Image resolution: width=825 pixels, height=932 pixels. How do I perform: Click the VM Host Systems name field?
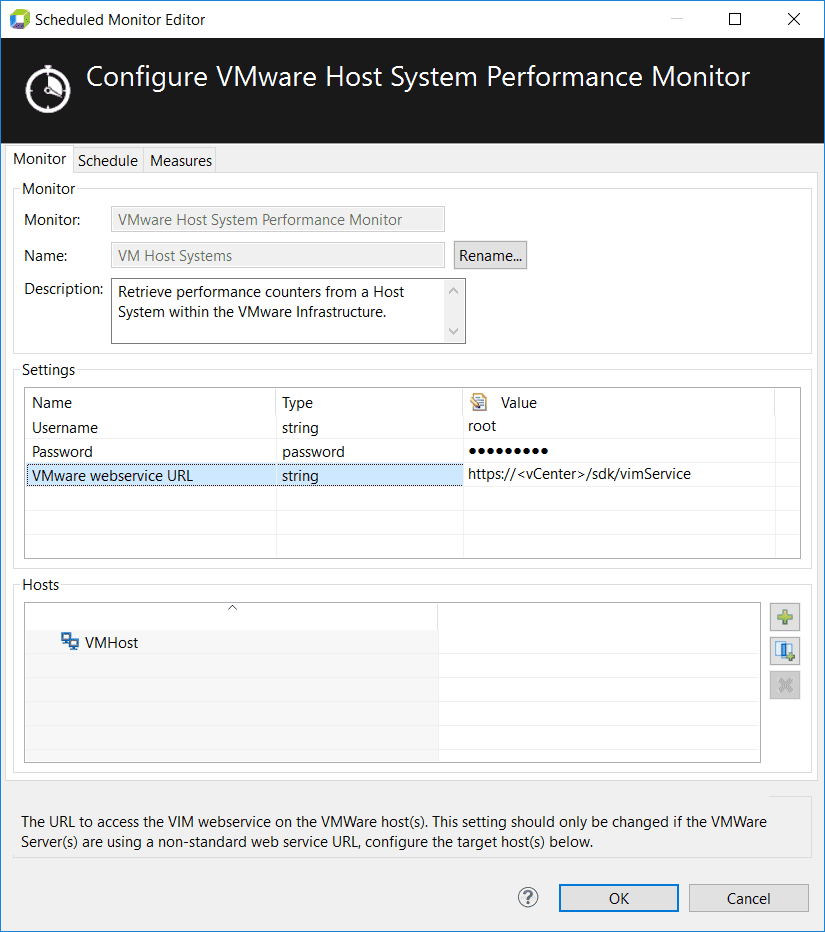pos(278,256)
